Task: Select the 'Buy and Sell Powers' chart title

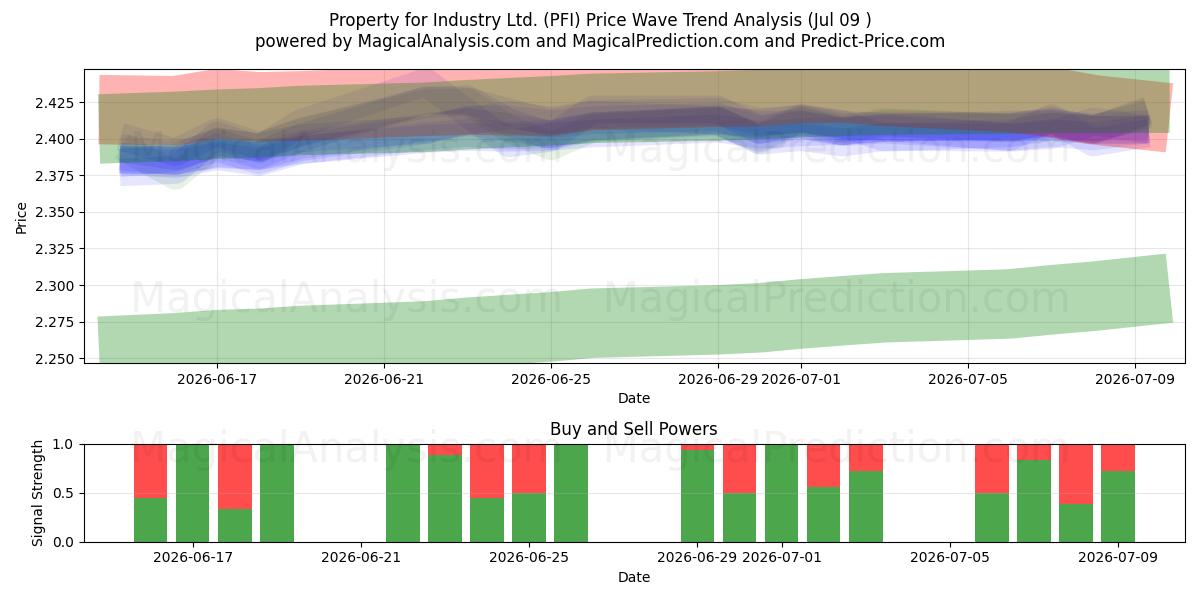Action: coord(634,429)
